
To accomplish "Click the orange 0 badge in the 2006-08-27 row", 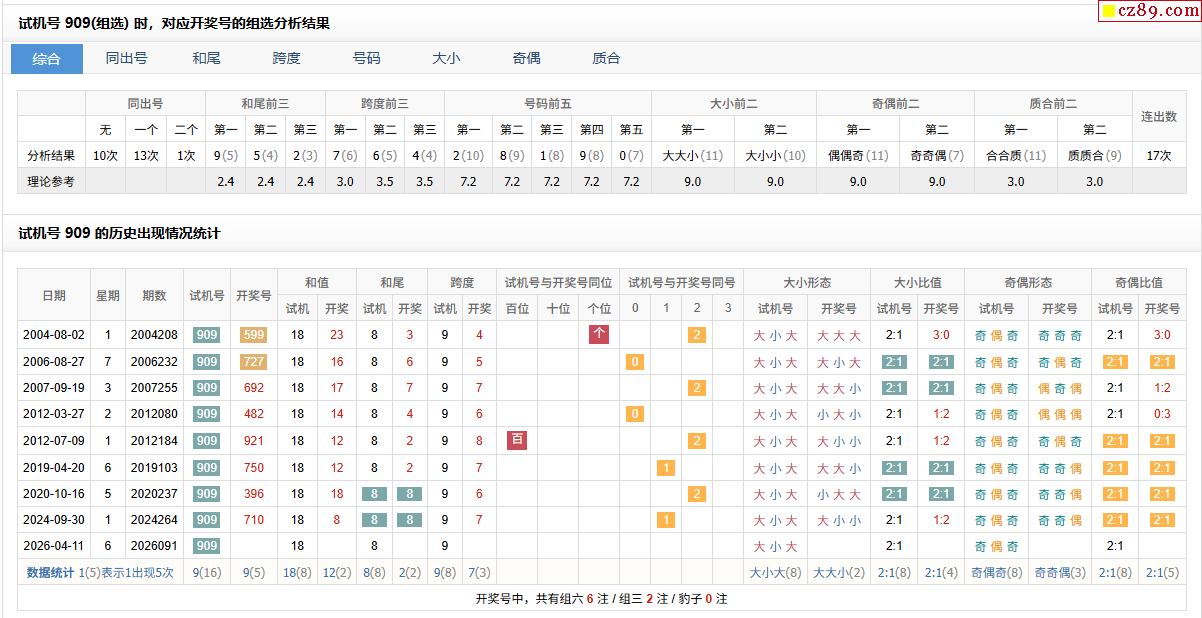I will pos(634,362).
